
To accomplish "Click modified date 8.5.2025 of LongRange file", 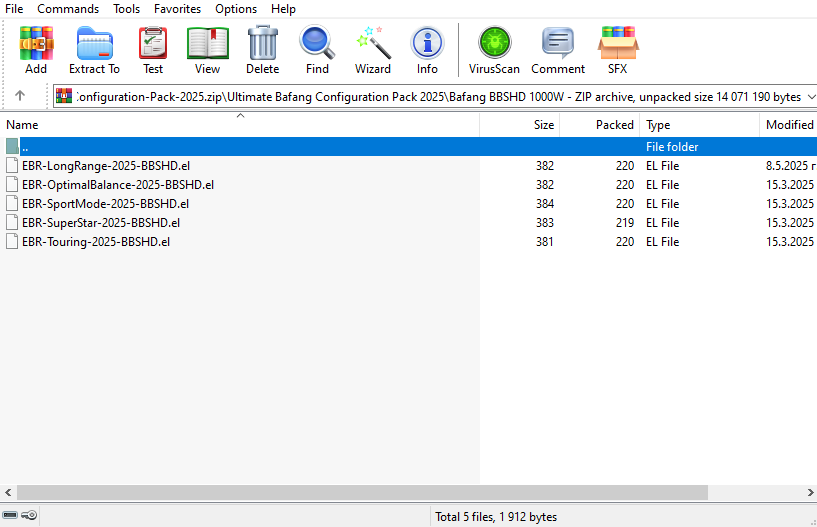I will [x=790, y=166].
